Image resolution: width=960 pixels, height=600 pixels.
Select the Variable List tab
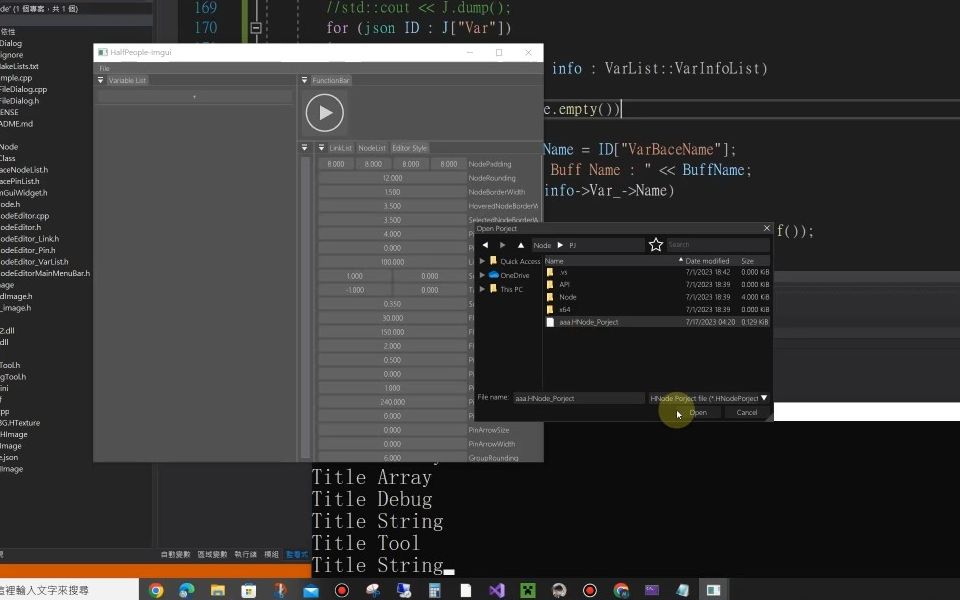(127, 80)
